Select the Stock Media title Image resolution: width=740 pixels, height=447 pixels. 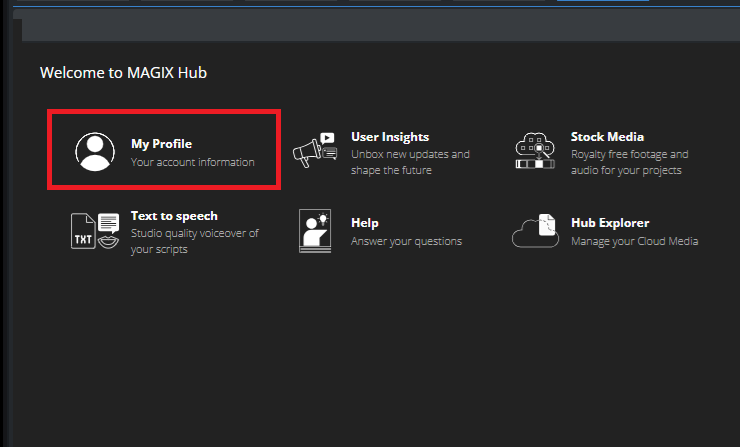(x=607, y=137)
